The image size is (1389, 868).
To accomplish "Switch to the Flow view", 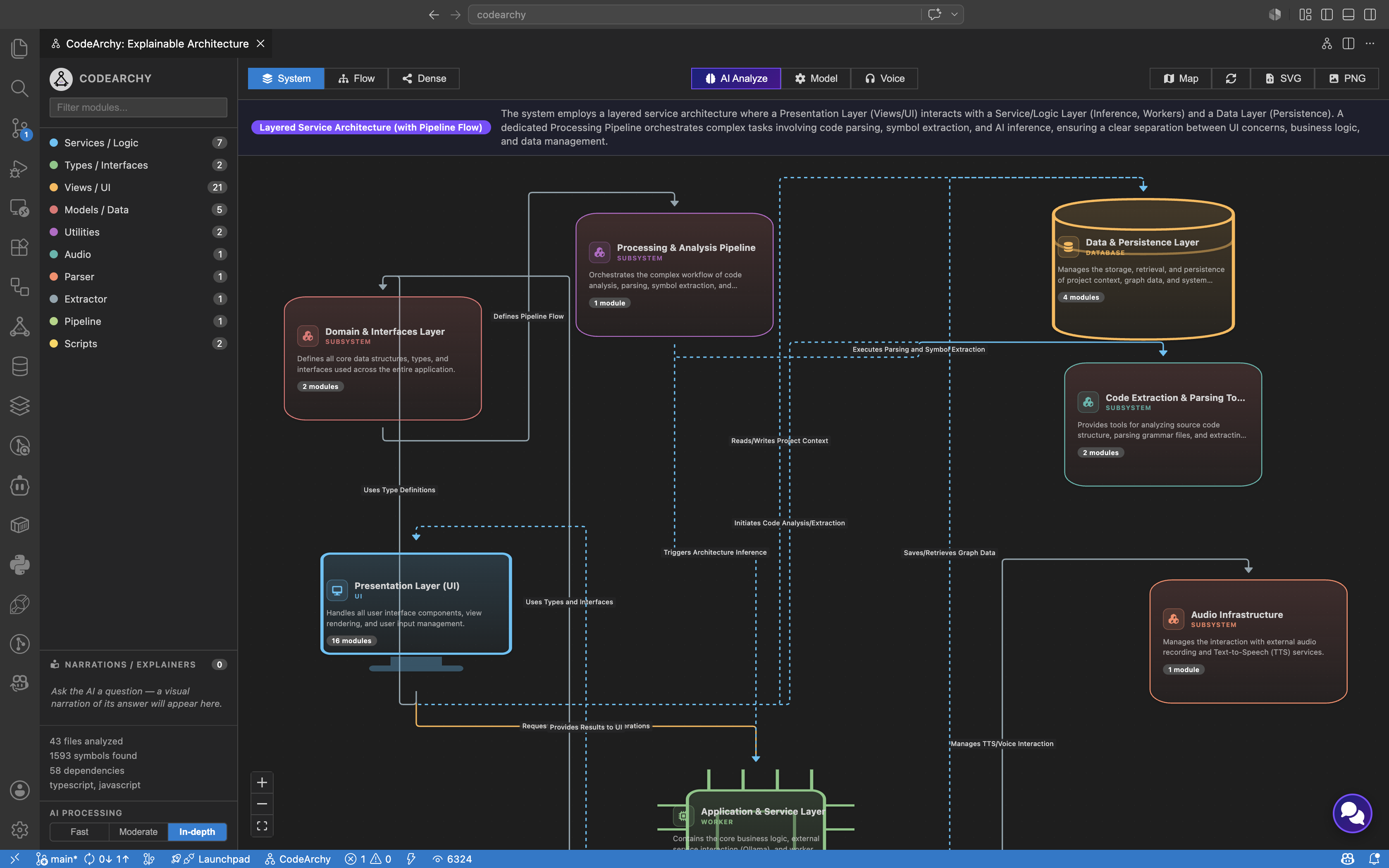I will (356, 79).
